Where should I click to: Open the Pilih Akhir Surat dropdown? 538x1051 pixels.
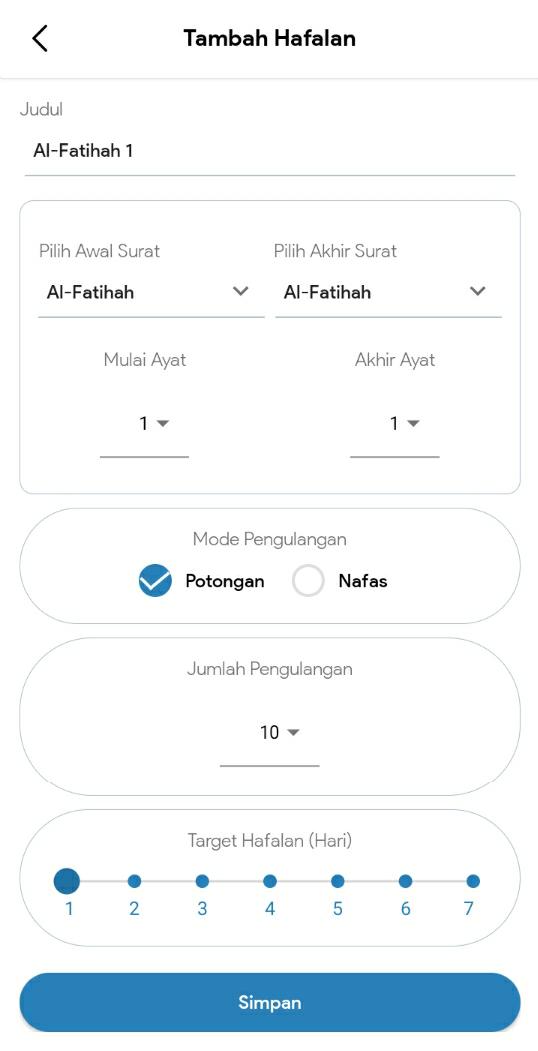tap(389, 292)
